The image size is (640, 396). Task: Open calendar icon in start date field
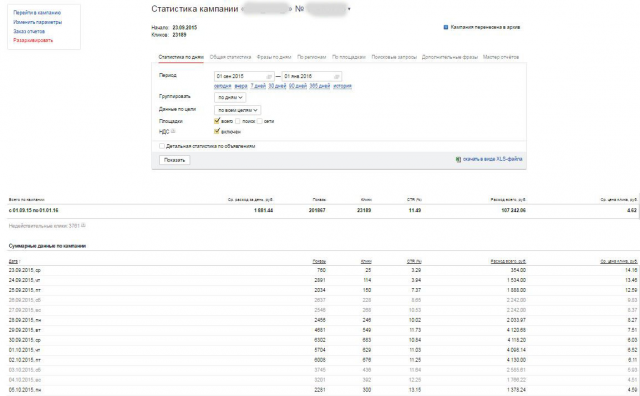tap(269, 77)
